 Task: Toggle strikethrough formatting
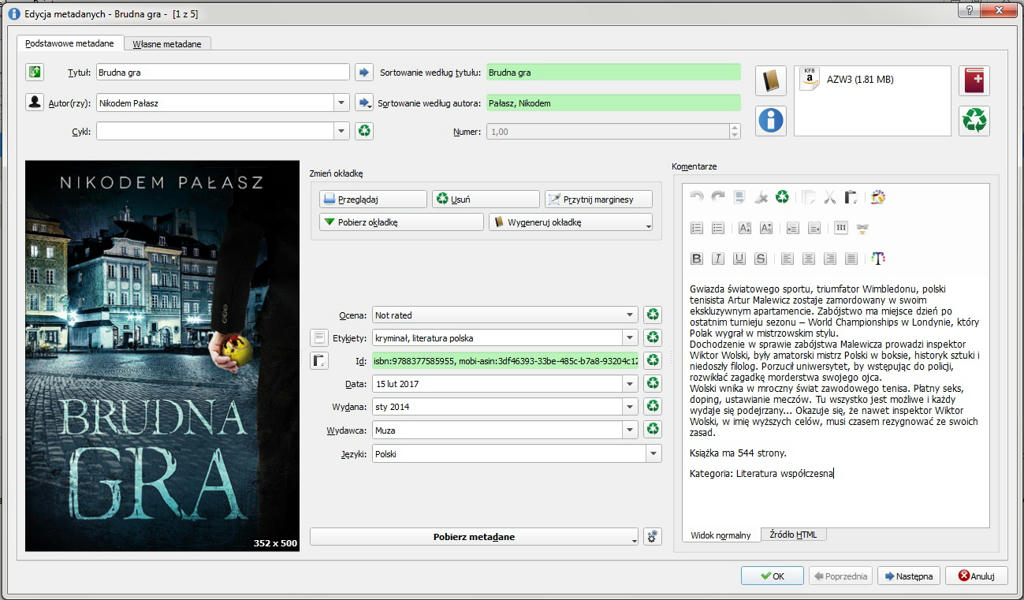[761, 259]
